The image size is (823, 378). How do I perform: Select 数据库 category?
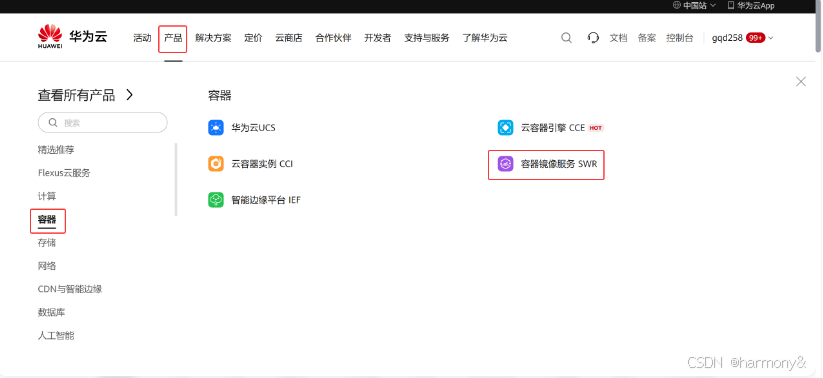click(51, 312)
